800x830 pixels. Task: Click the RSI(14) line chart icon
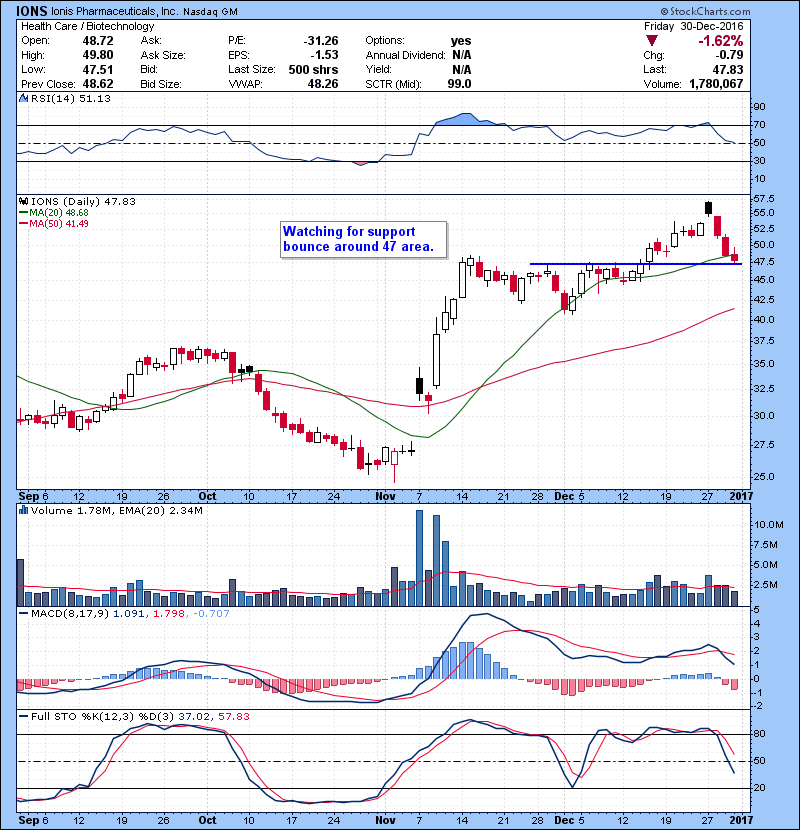[x=24, y=98]
